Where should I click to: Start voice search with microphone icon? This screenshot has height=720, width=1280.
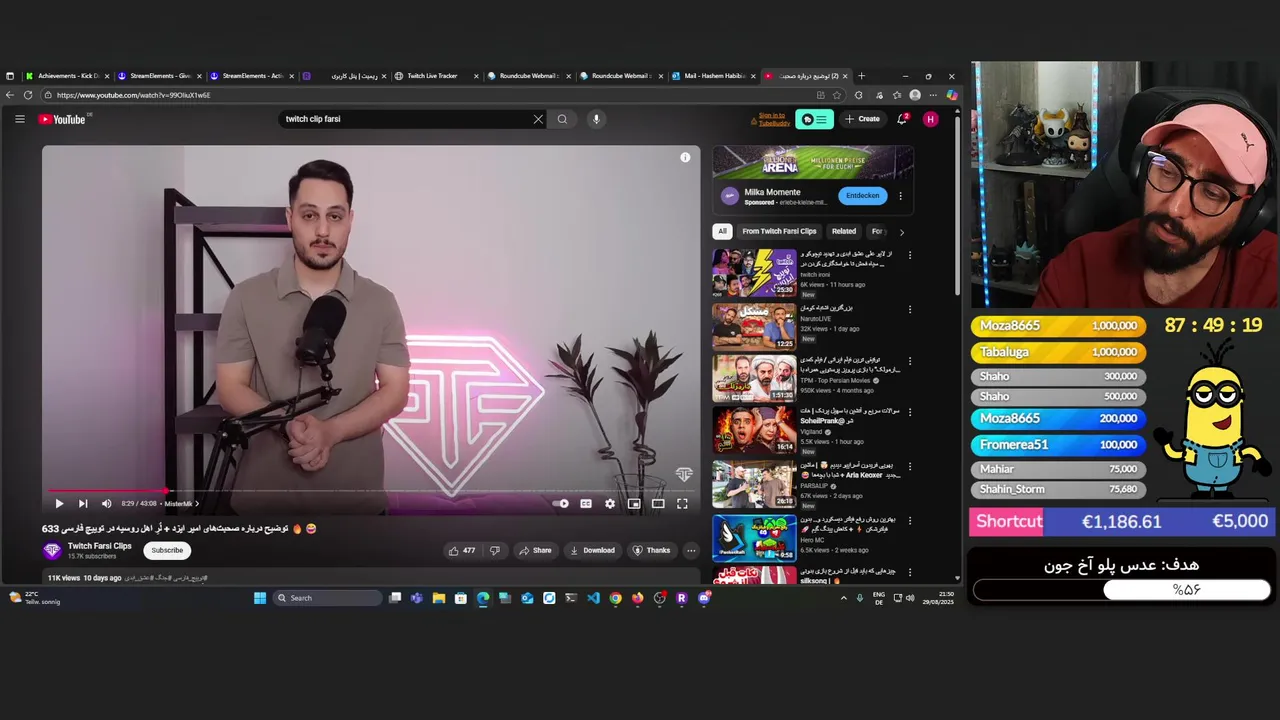596,119
